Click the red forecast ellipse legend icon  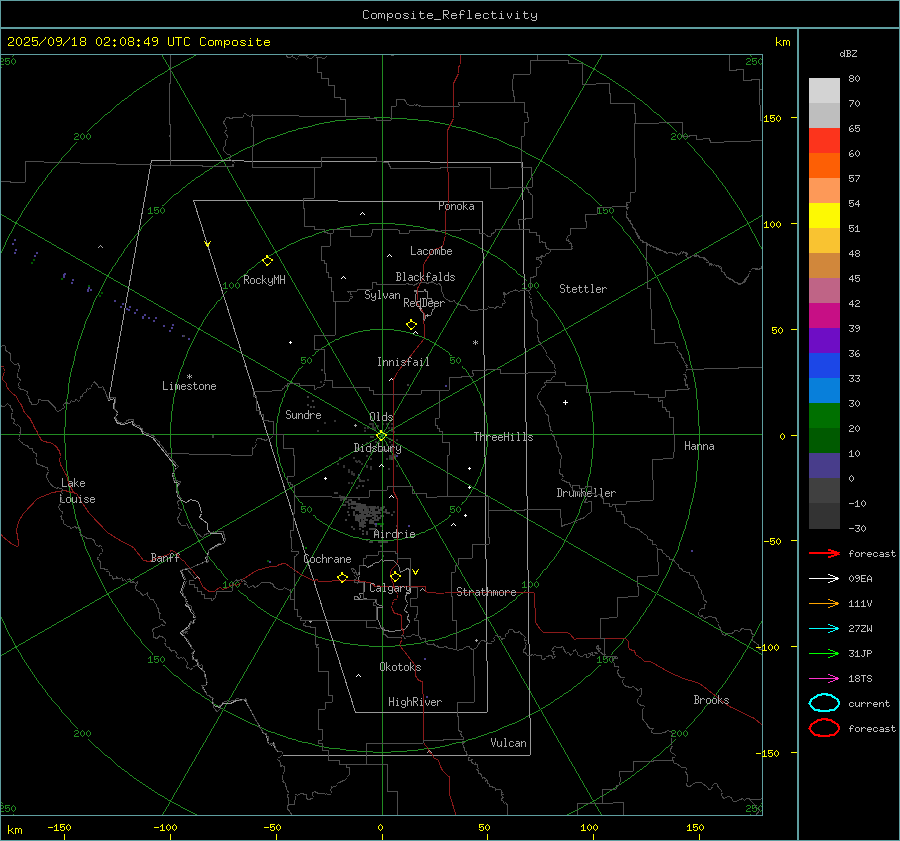click(824, 728)
